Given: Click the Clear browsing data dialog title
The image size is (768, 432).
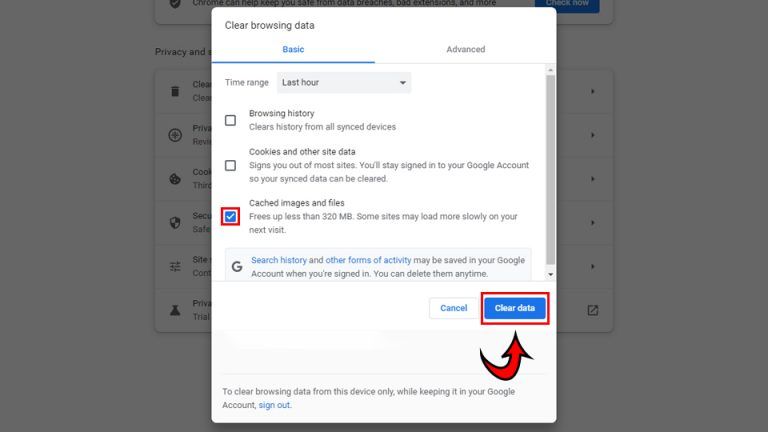Looking at the screenshot, I should tap(269, 25).
